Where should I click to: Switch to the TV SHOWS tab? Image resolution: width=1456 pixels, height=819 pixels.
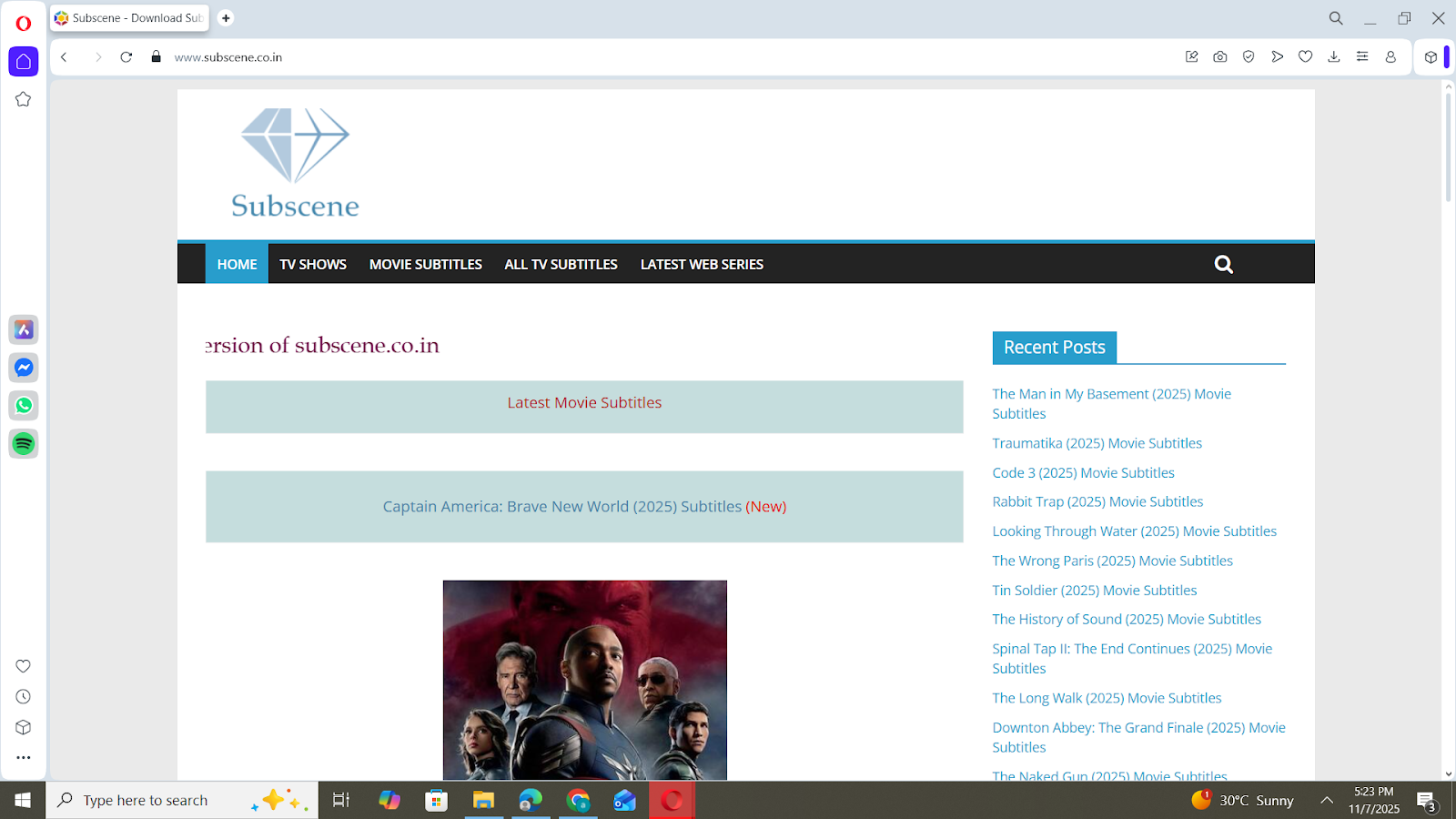tap(313, 263)
